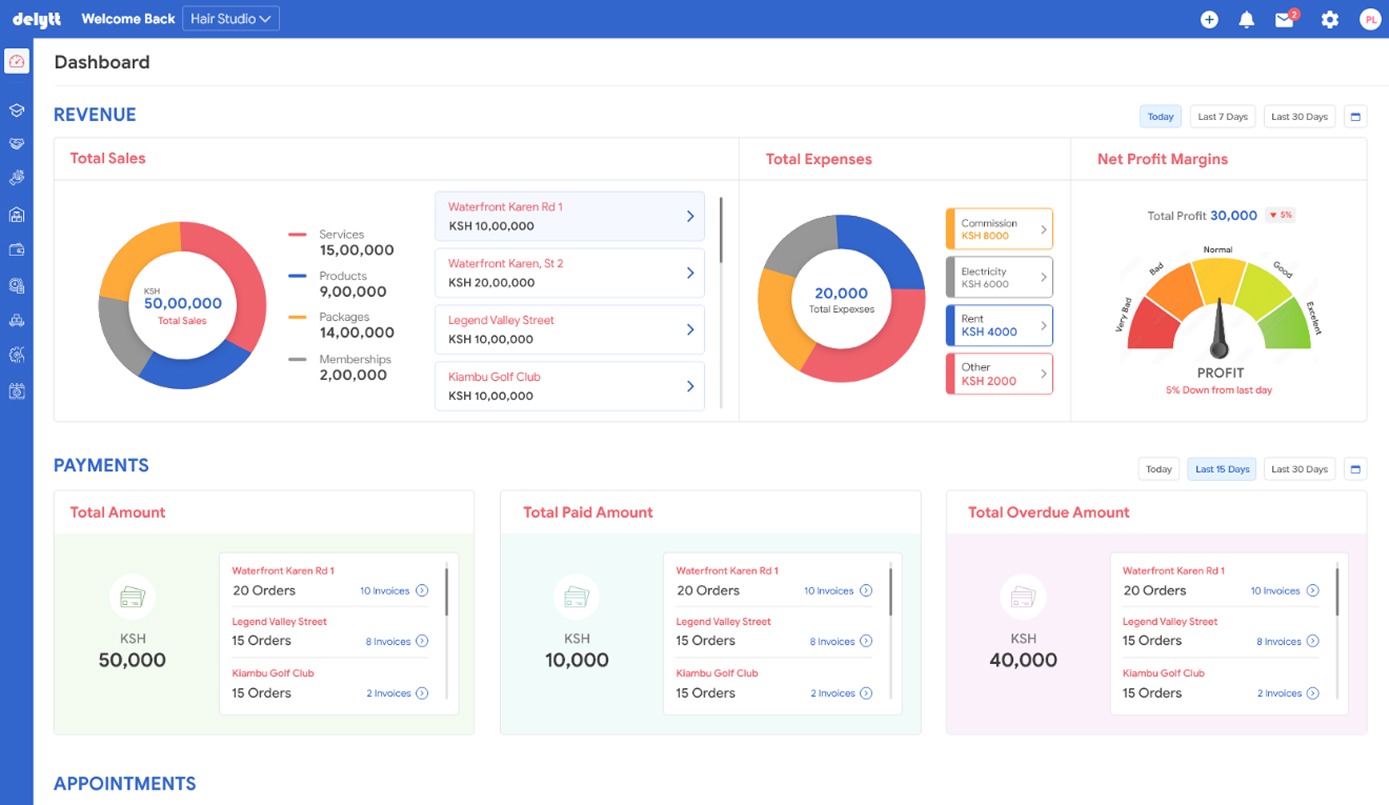The height and width of the screenshot is (805, 1389).
Task: Expand the Waterfront Karen Rd 1 sales row
Action: (x=689, y=216)
